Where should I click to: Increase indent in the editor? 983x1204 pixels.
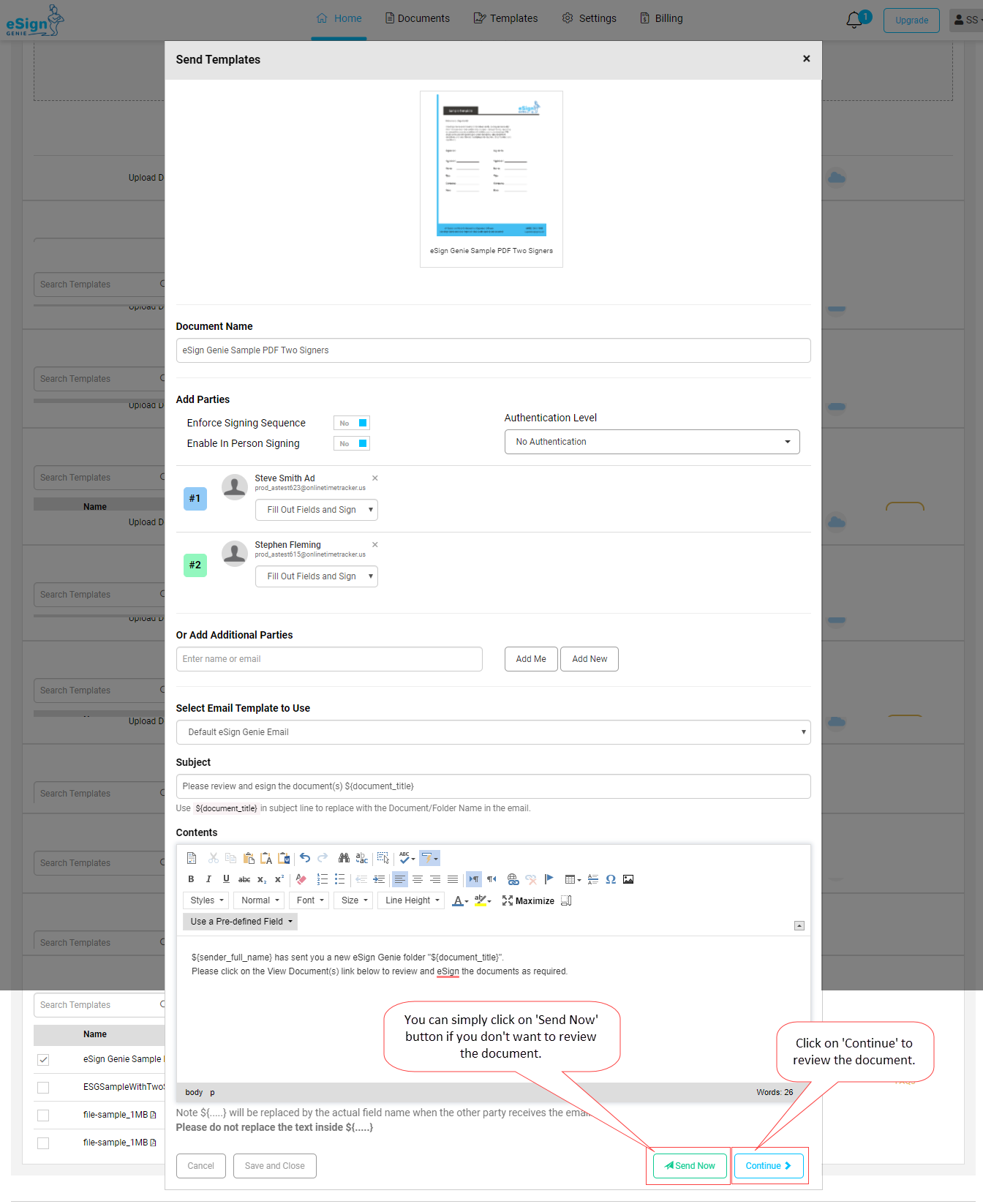tap(379, 879)
